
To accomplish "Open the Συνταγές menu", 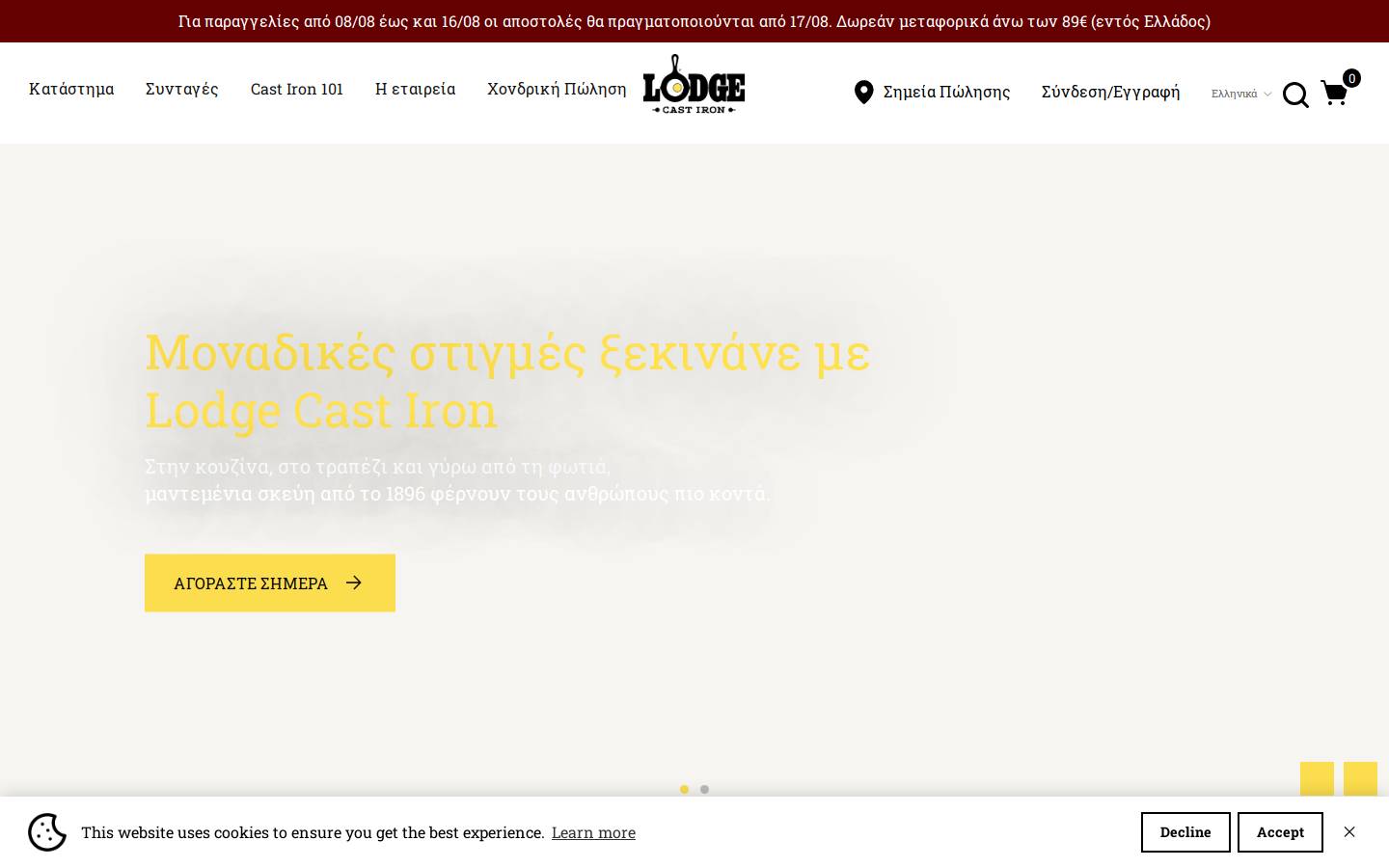I will pyautogui.click(x=182, y=89).
